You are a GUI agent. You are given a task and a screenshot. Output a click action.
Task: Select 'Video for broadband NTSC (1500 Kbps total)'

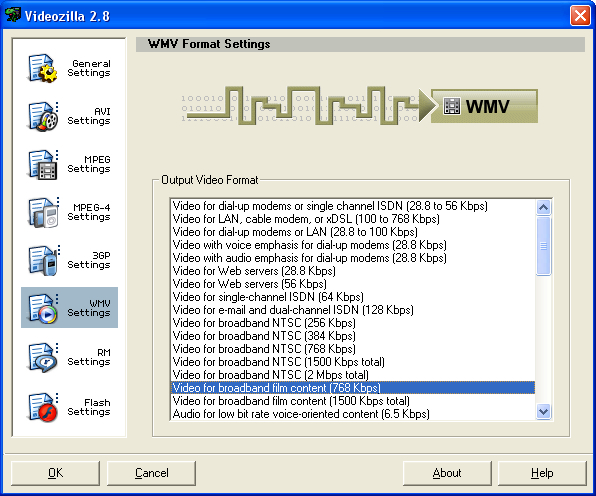pyautogui.click(x=353, y=362)
